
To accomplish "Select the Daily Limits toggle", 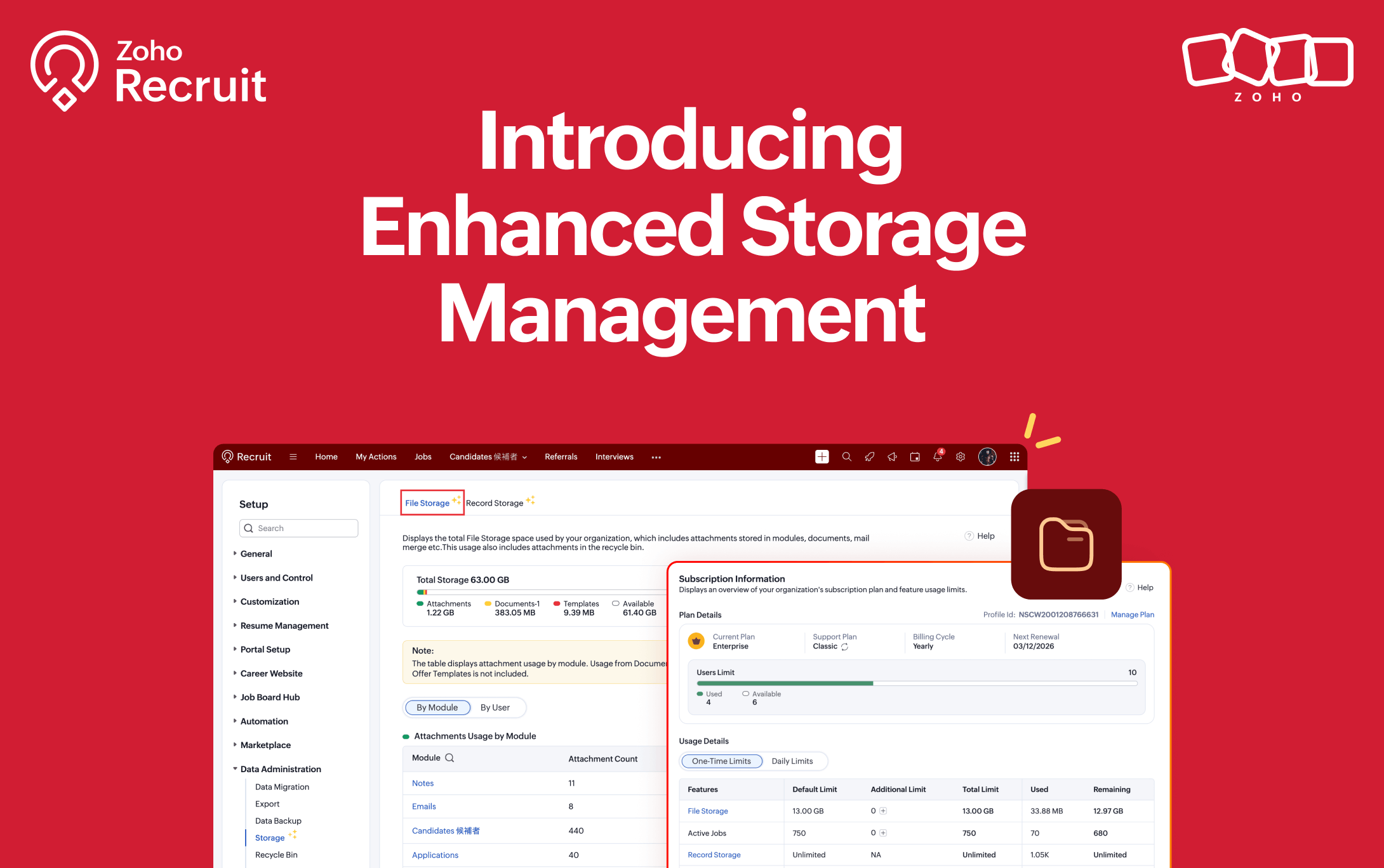I will (x=792, y=761).
